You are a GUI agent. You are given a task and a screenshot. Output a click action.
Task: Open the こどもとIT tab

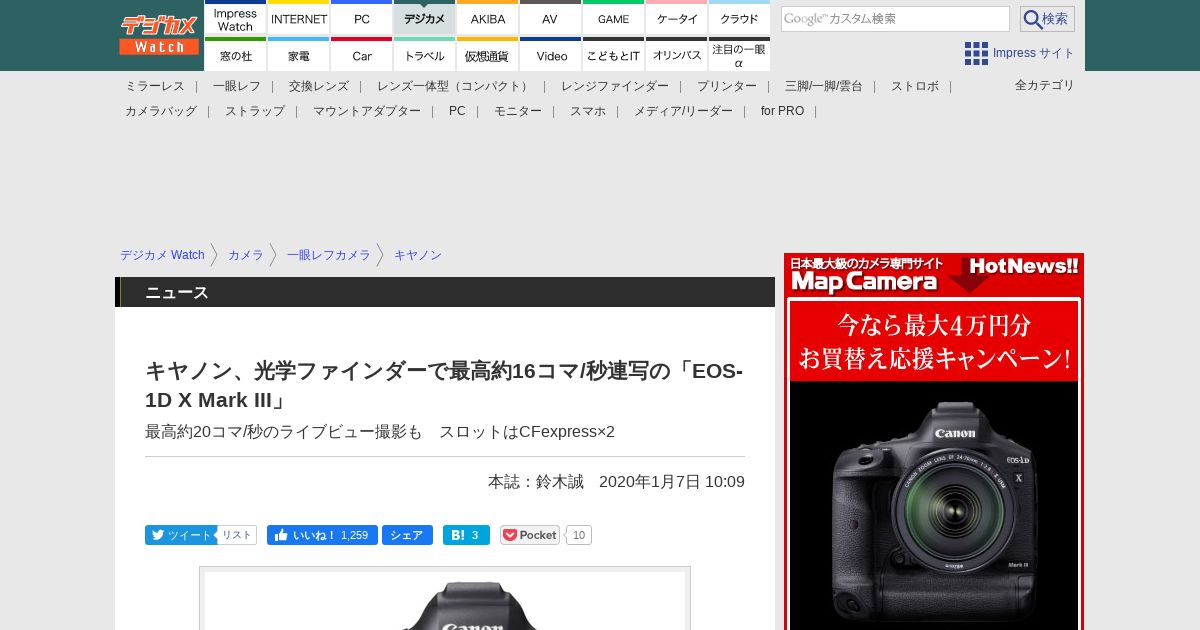click(613, 55)
